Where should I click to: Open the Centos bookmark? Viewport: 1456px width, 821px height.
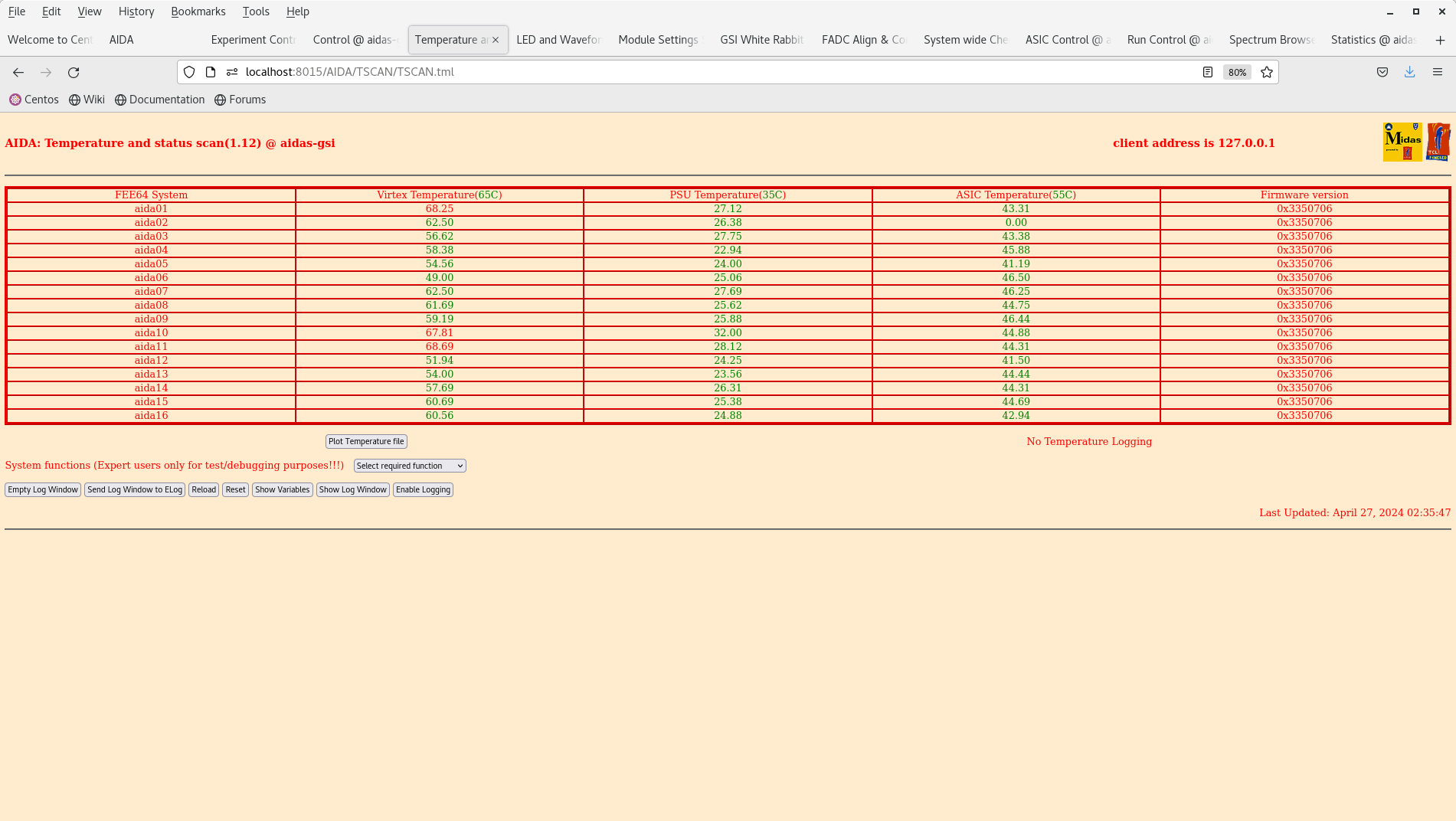tap(34, 100)
